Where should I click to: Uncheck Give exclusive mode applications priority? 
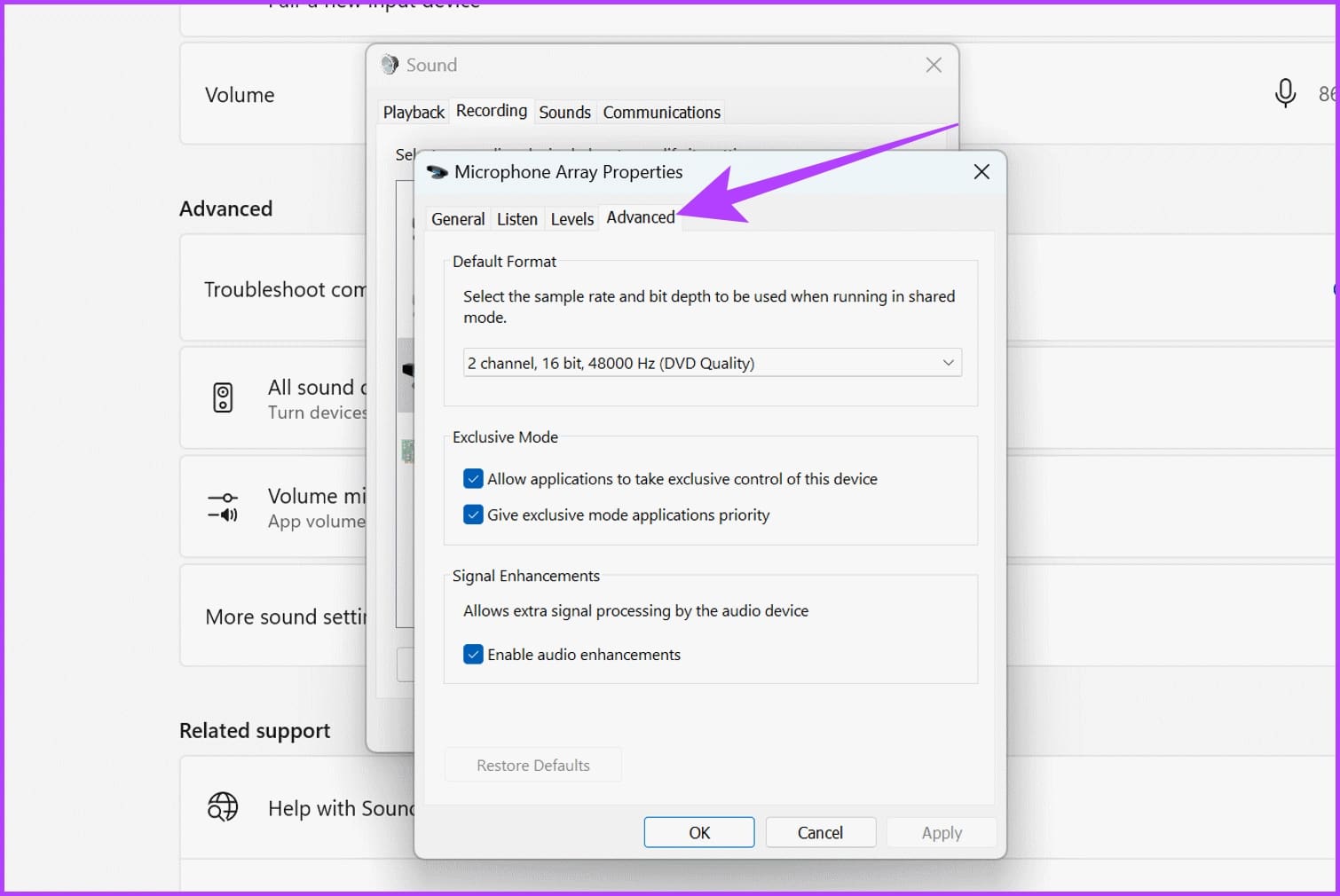coord(473,515)
